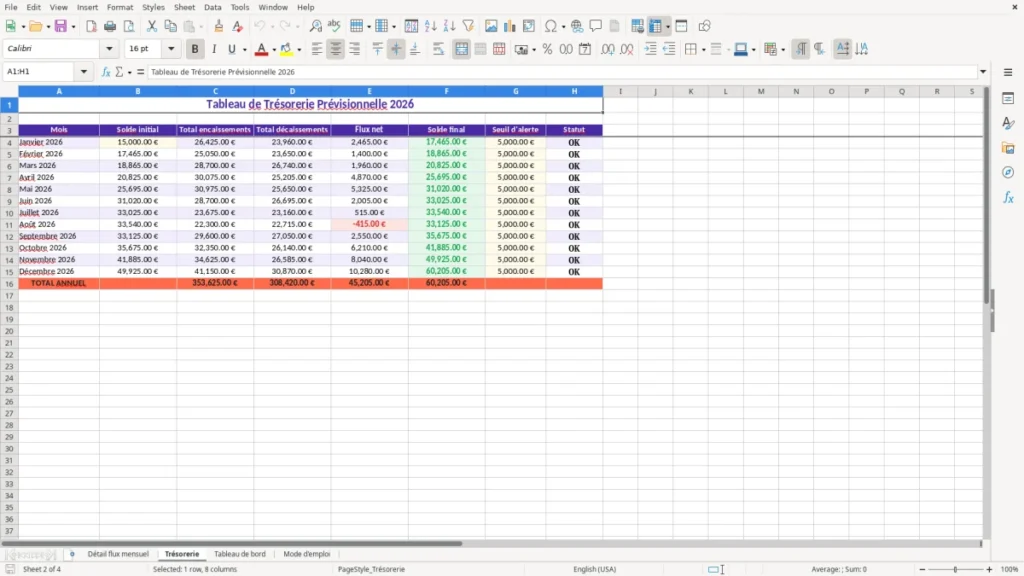Click the Insert Hyperlink globe icon
This screenshot has height=576, width=1024.
(577, 26)
